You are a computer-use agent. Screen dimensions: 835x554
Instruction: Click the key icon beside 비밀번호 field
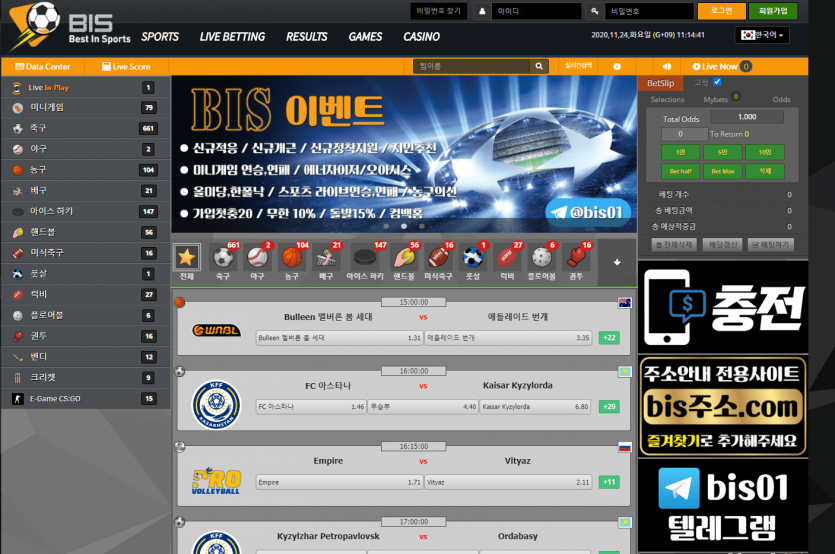pyautogui.click(x=595, y=11)
